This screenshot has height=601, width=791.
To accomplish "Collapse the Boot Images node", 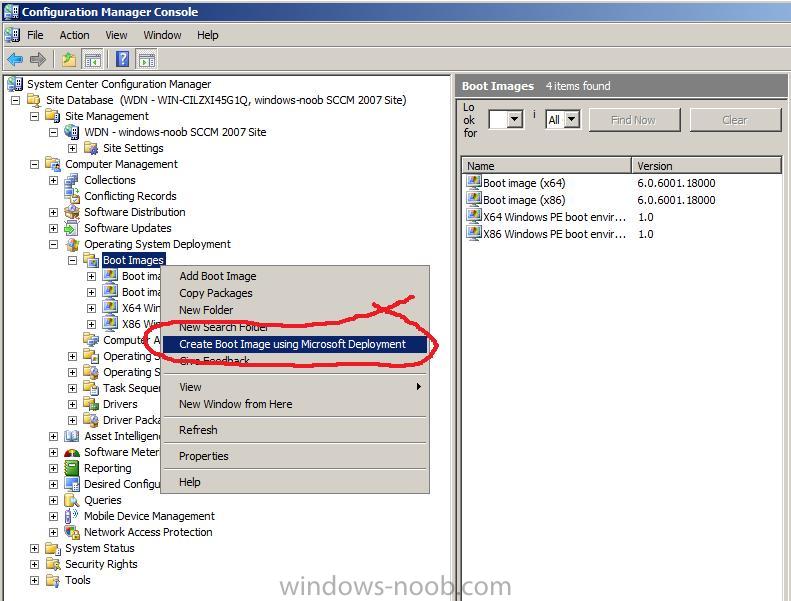I will (x=73, y=260).
